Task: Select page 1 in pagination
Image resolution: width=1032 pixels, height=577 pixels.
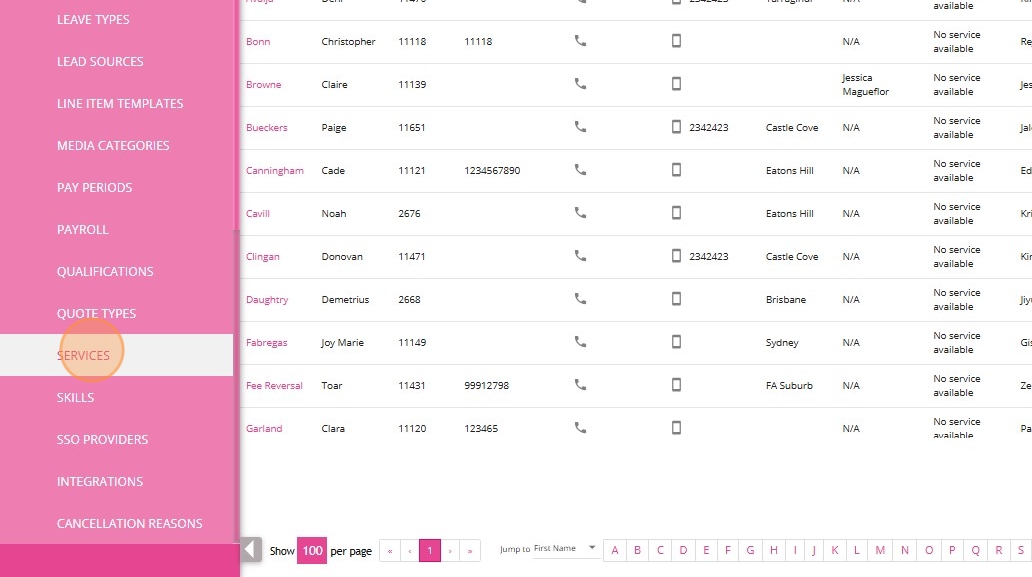Action: (x=430, y=551)
